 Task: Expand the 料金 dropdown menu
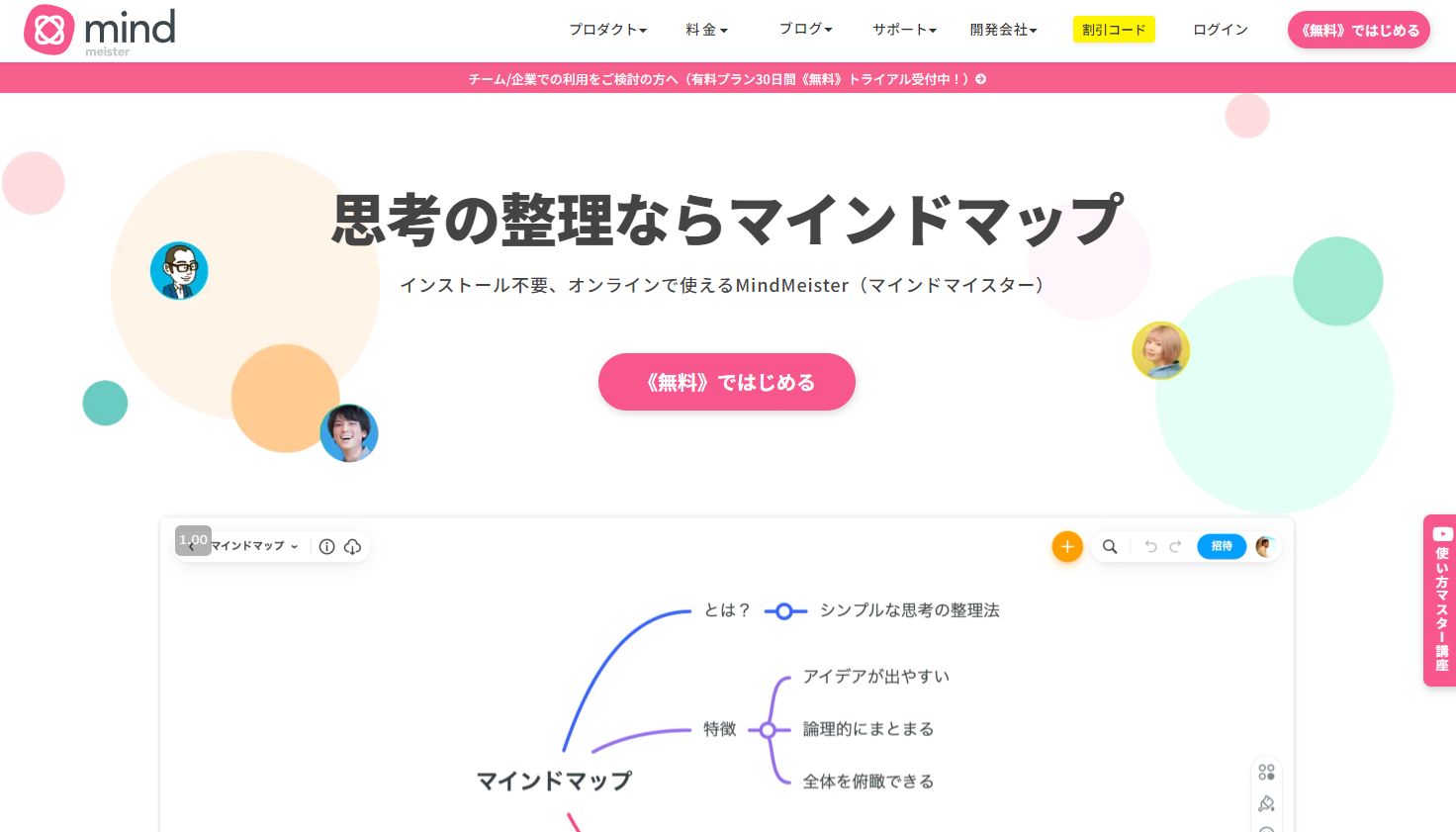(x=706, y=30)
